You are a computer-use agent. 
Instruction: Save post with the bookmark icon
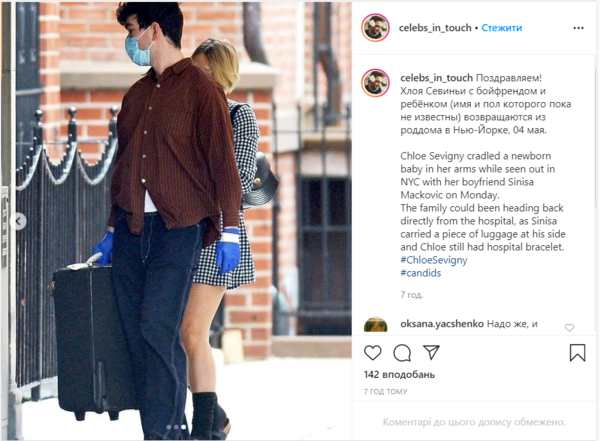click(x=577, y=353)
